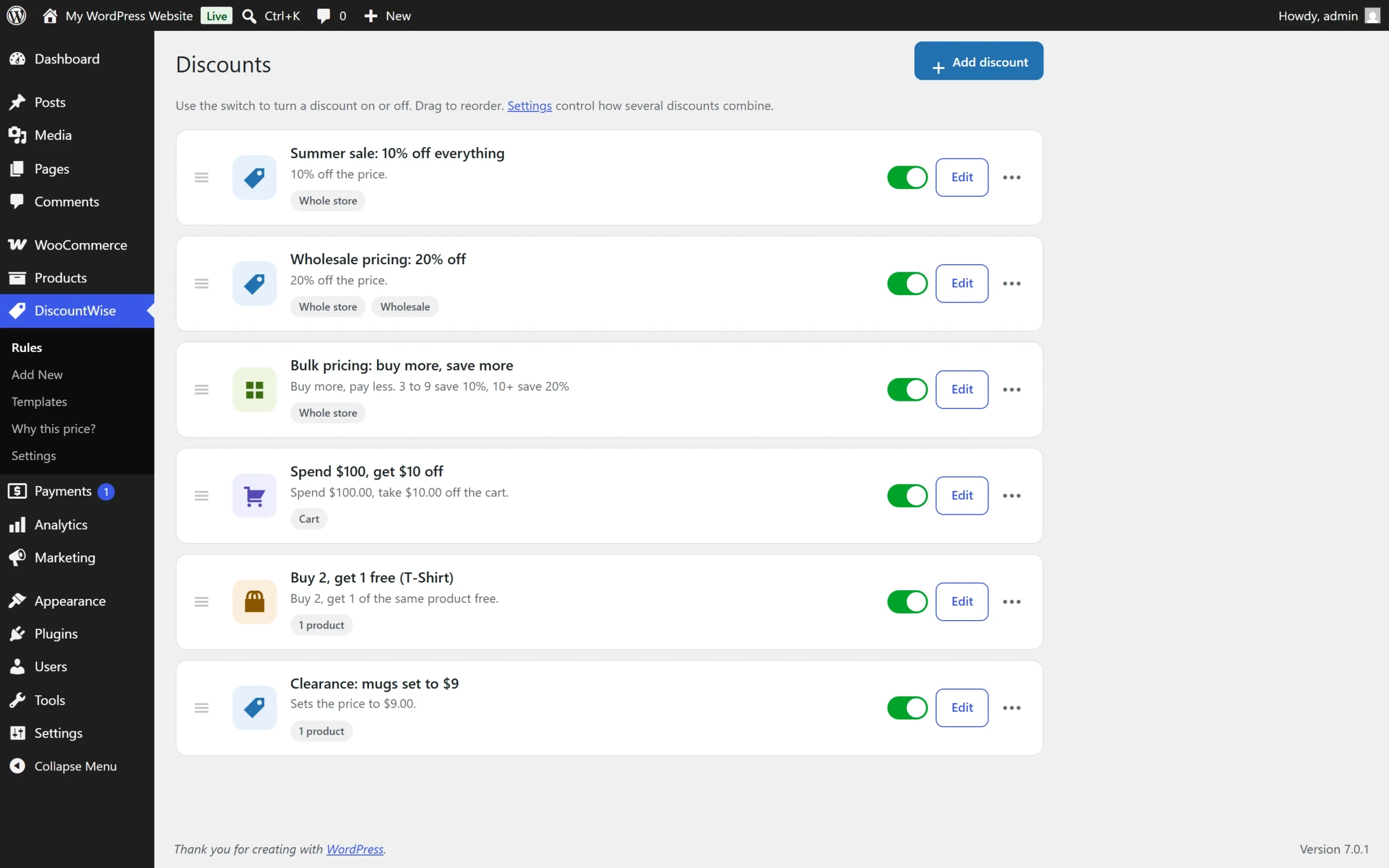Turn off the Summer sale discount switch
The image size is (1389, 868).
(907, 177)
